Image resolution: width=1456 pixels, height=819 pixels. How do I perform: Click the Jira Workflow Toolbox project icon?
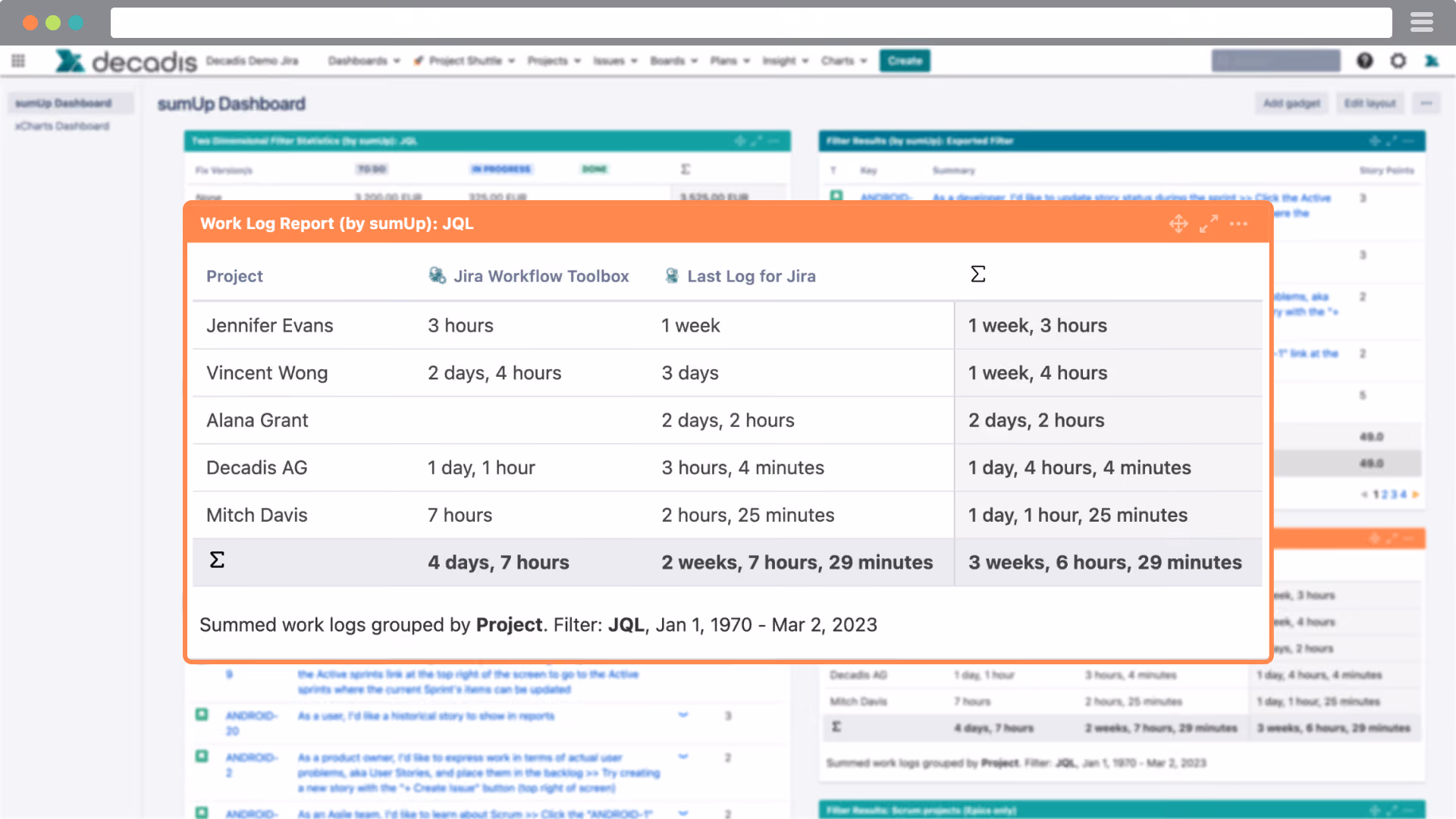point(438,275)
